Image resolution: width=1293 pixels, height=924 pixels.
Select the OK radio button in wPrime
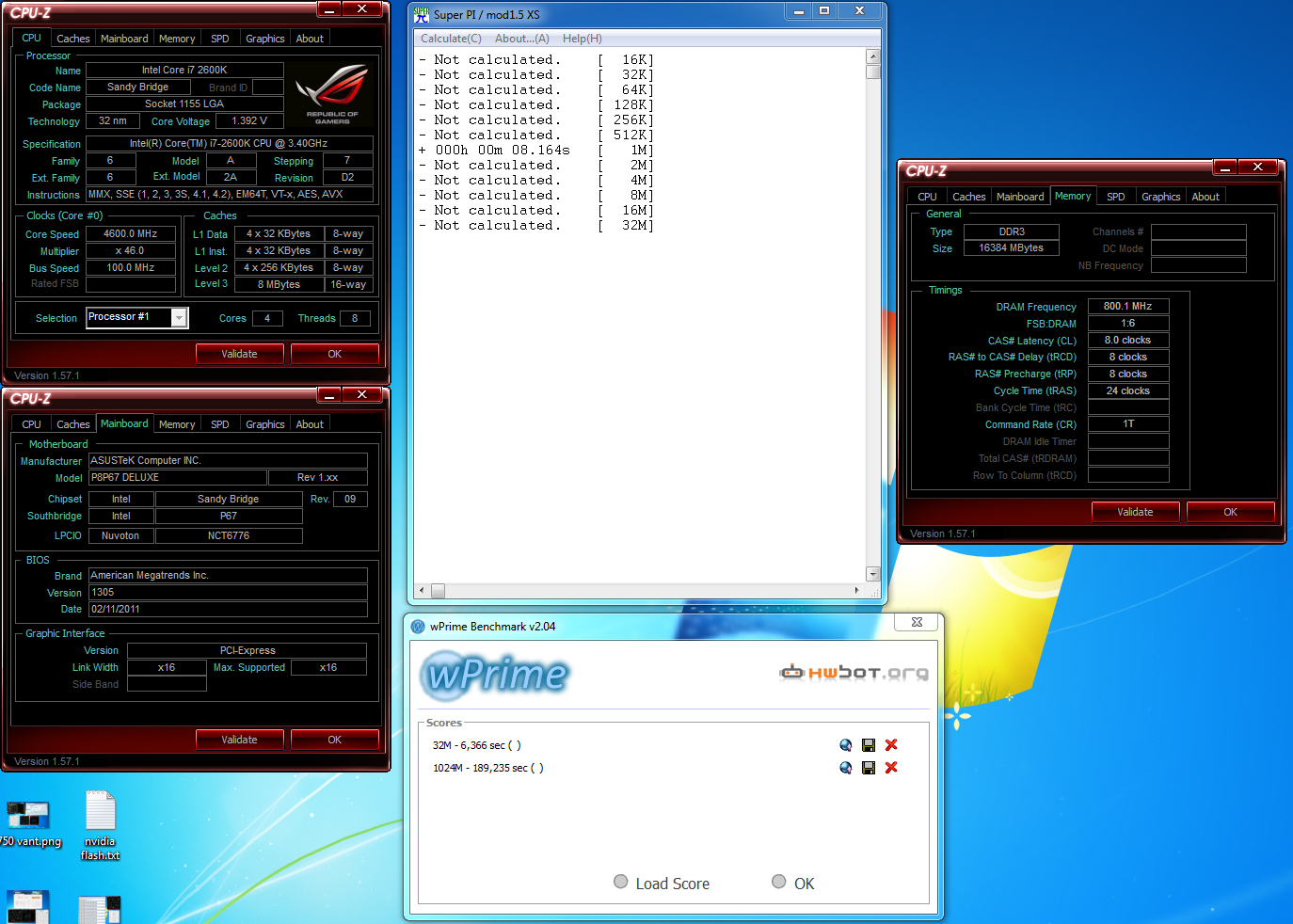click(779, 882)
